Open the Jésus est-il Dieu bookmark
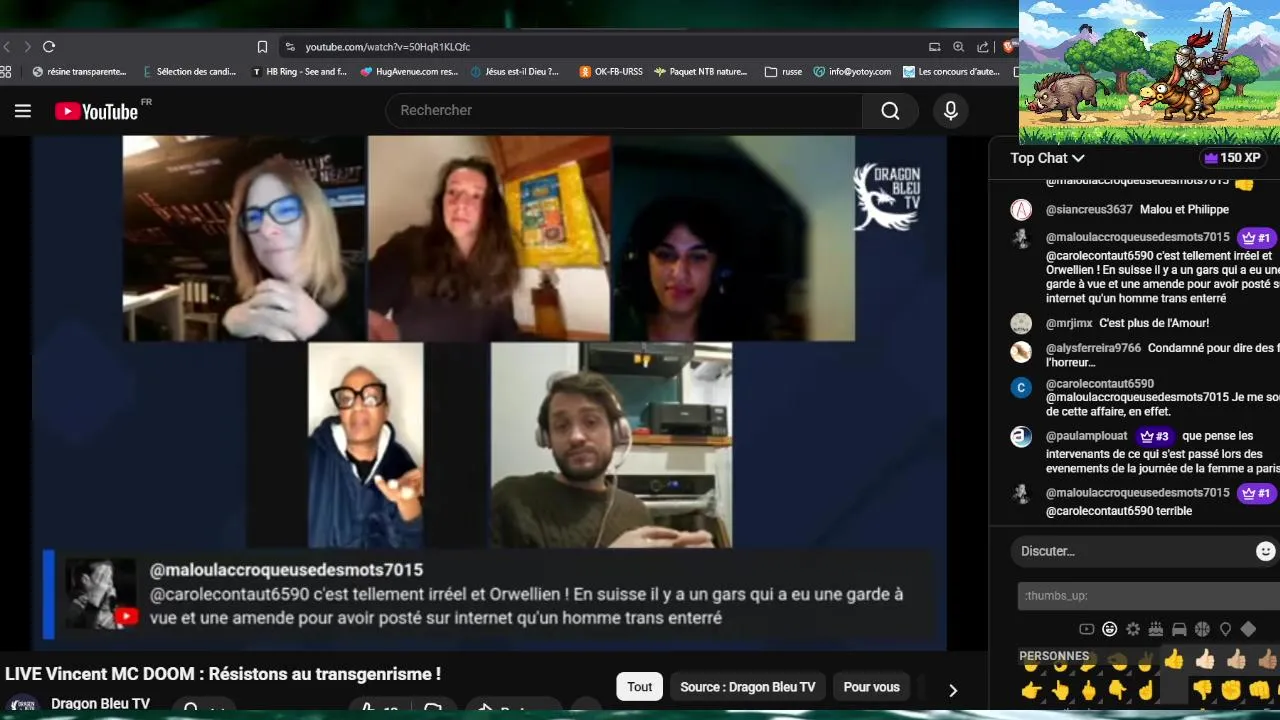Viewport: 1280px width, 720px height. 515,72
